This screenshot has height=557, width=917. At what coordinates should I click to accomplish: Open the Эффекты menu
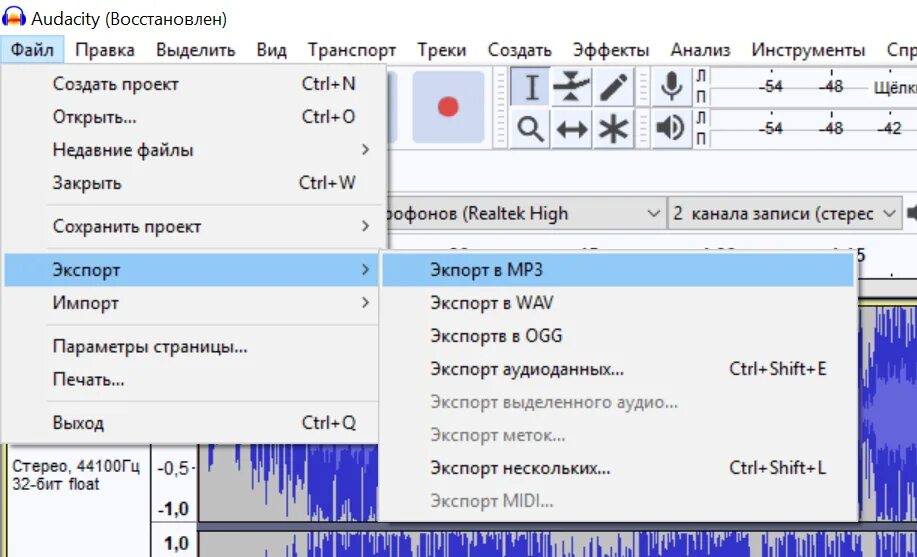coord(611,50)
